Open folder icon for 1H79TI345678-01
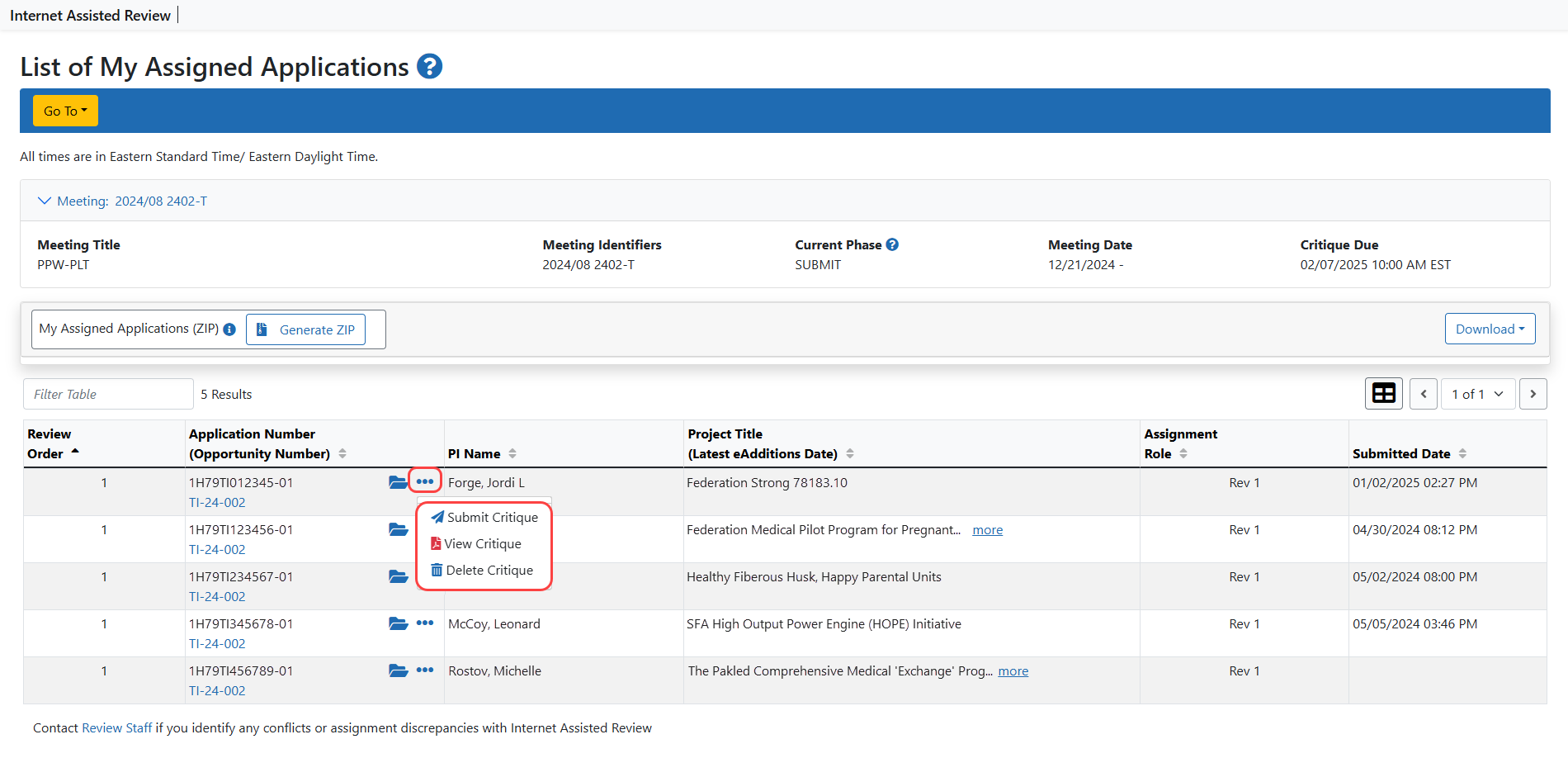This screenshot has width=1568, height=758. (x=399, y=623)
